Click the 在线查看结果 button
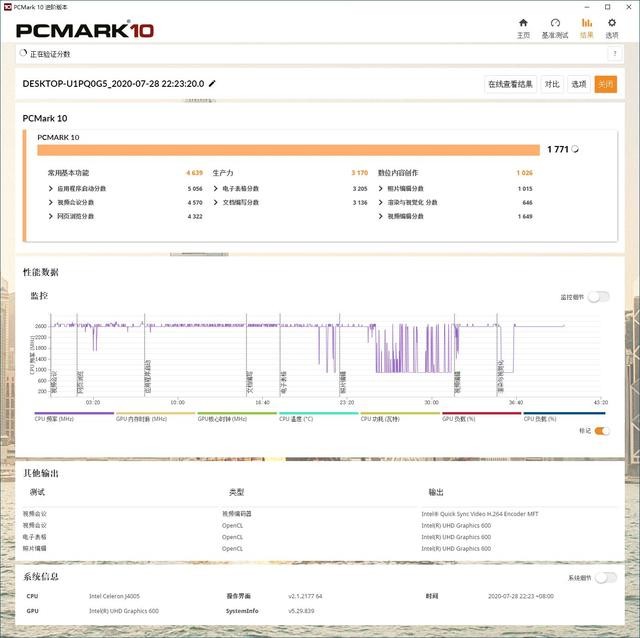The image size is (640, 638). pos(510,84)
